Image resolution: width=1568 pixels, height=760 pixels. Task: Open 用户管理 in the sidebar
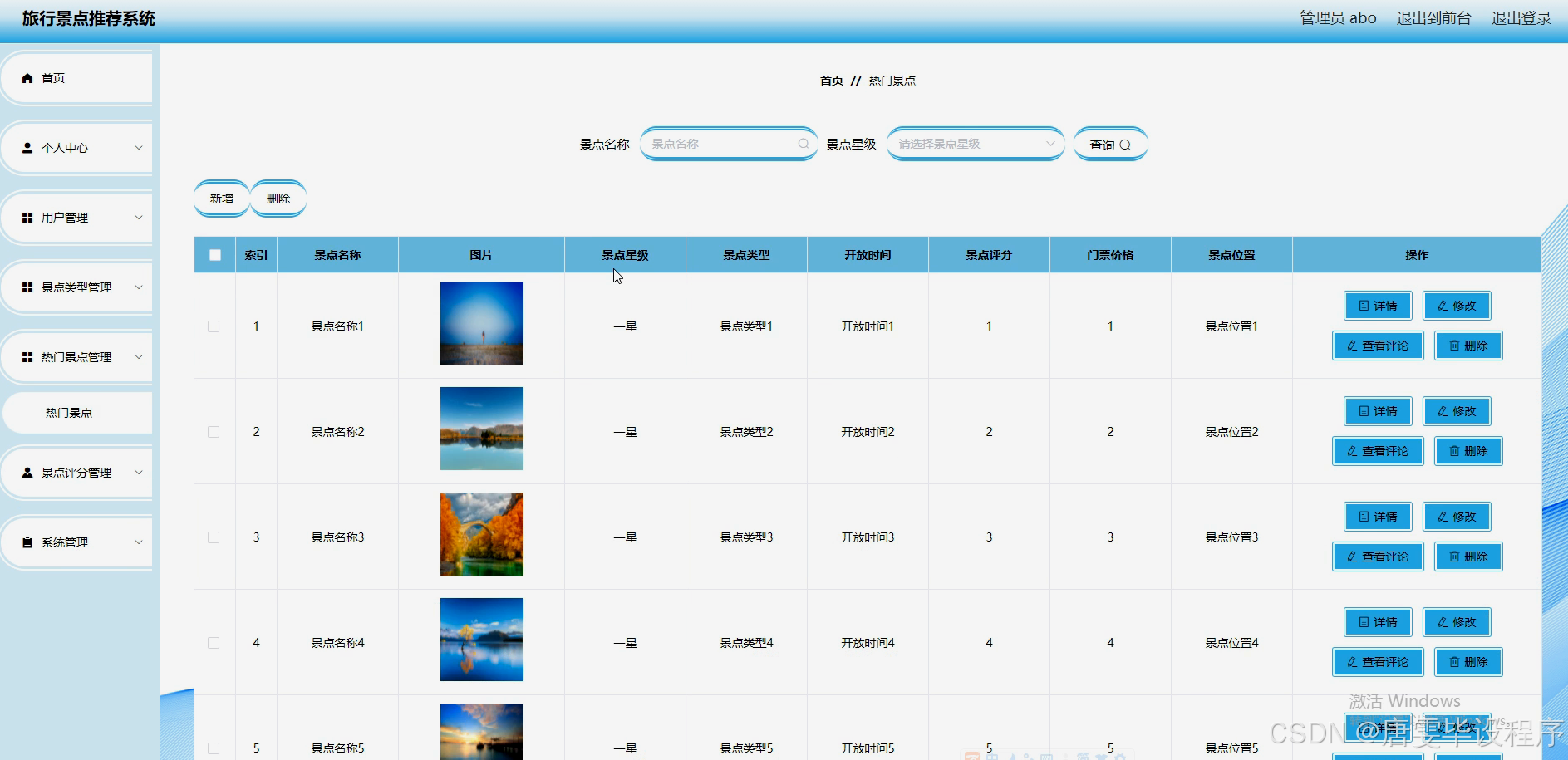(77, 218)
